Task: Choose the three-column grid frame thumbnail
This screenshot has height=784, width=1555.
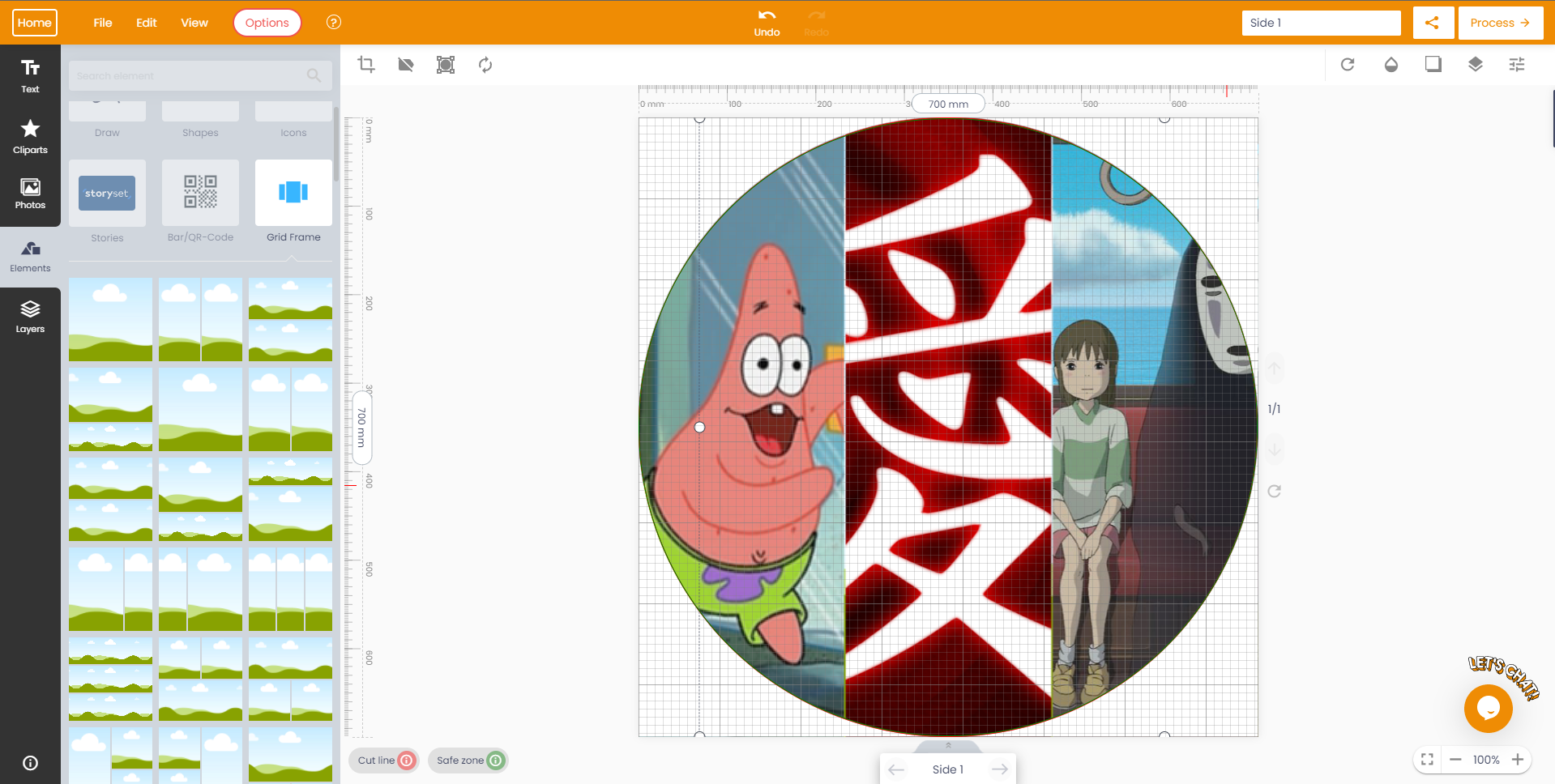Action: click(290, 590)
